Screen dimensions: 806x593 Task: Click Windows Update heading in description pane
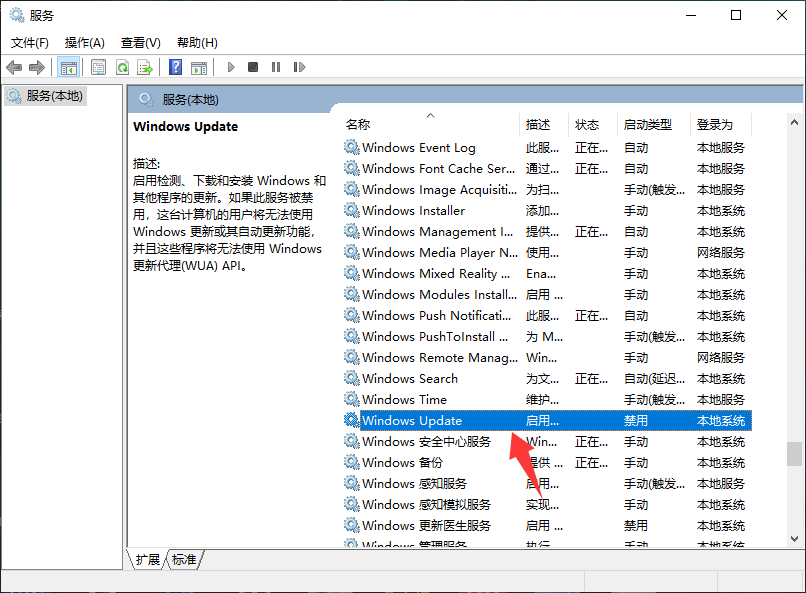click(186, 126)
